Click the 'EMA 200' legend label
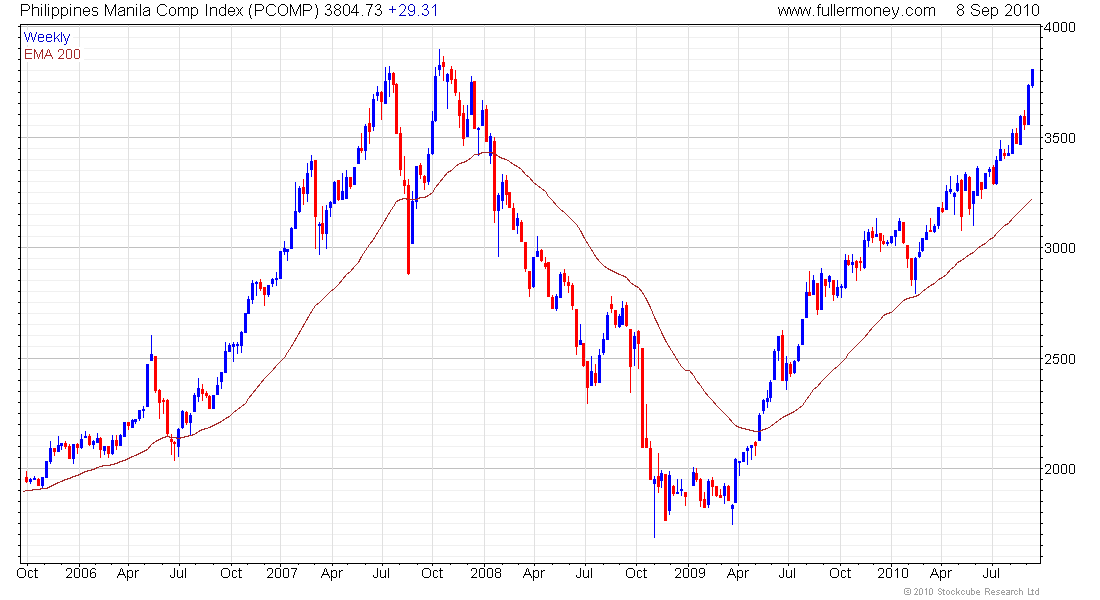1100x600 pixels. click(52, 54)
